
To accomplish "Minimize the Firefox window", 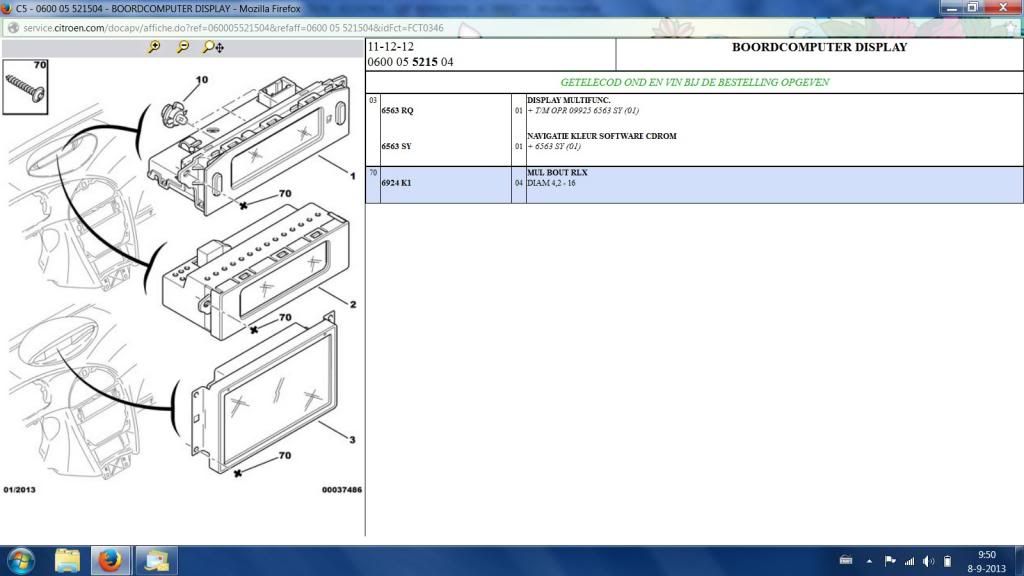I will click(952, 7).
